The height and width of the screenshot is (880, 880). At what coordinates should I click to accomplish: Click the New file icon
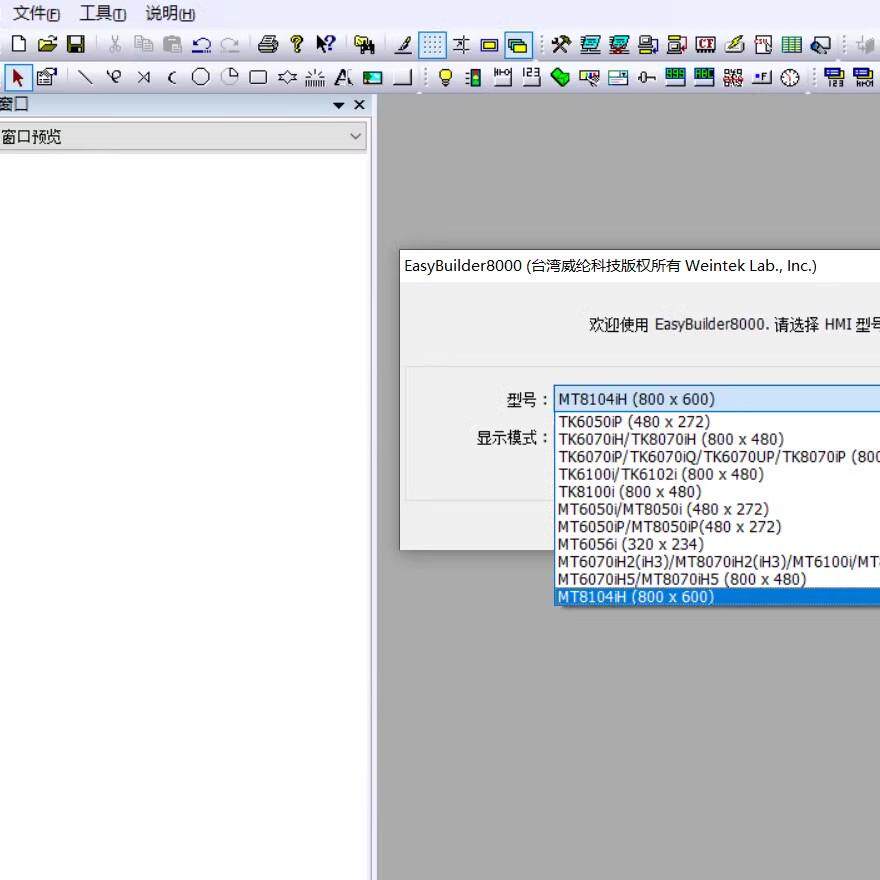(19, 44)
